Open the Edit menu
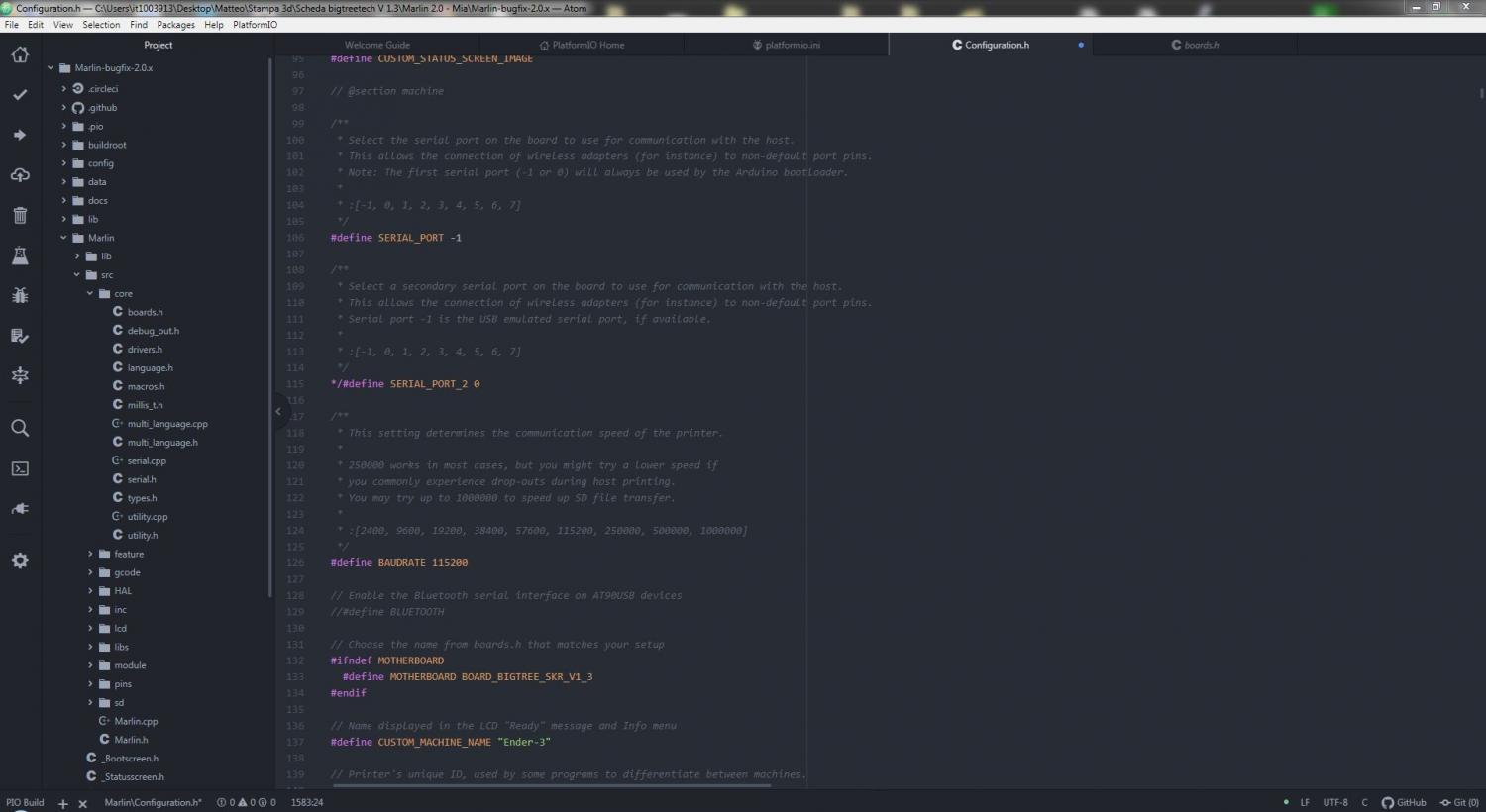Screen dimensions: 1486x812 [x=36, y=25]
